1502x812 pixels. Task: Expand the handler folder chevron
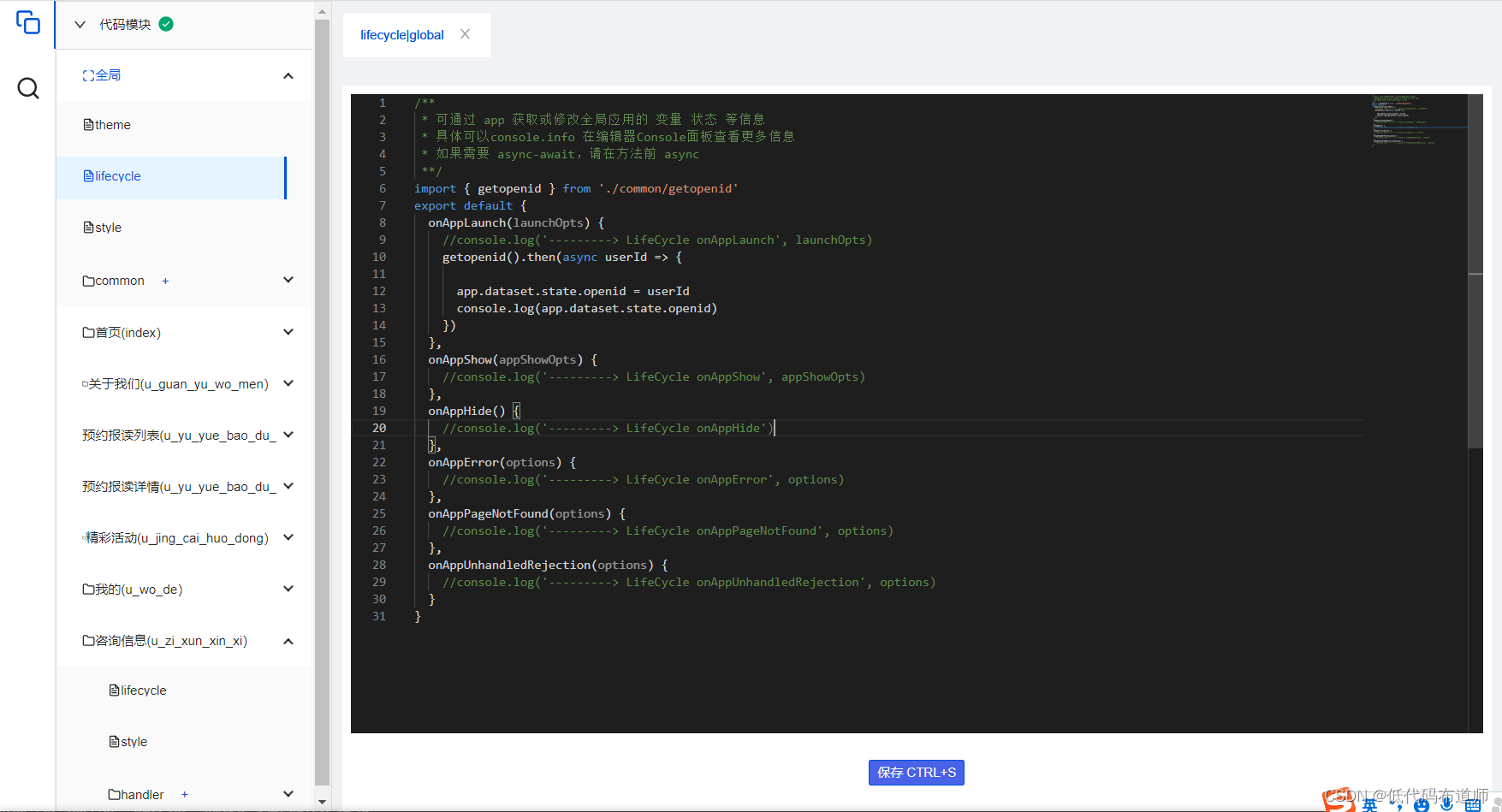288,794
